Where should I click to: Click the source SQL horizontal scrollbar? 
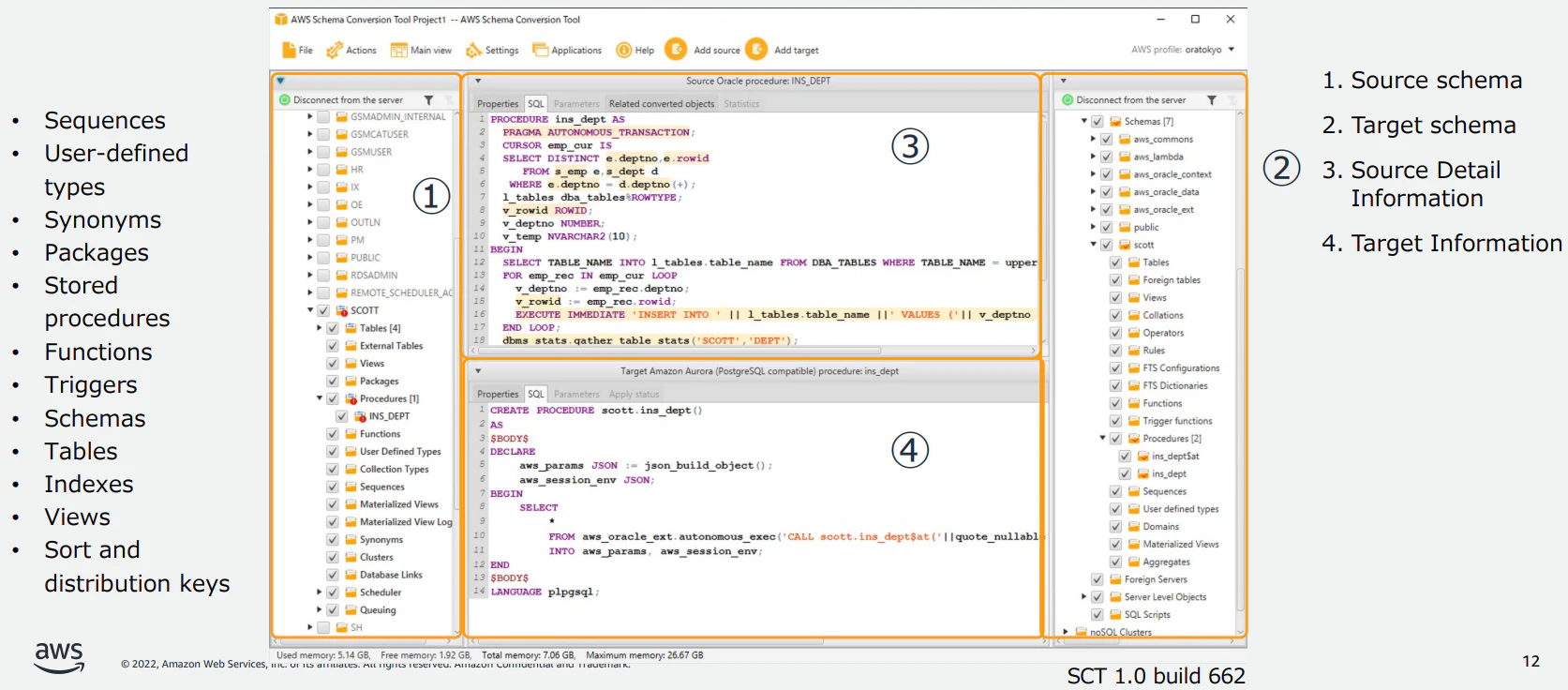(754, 351)
